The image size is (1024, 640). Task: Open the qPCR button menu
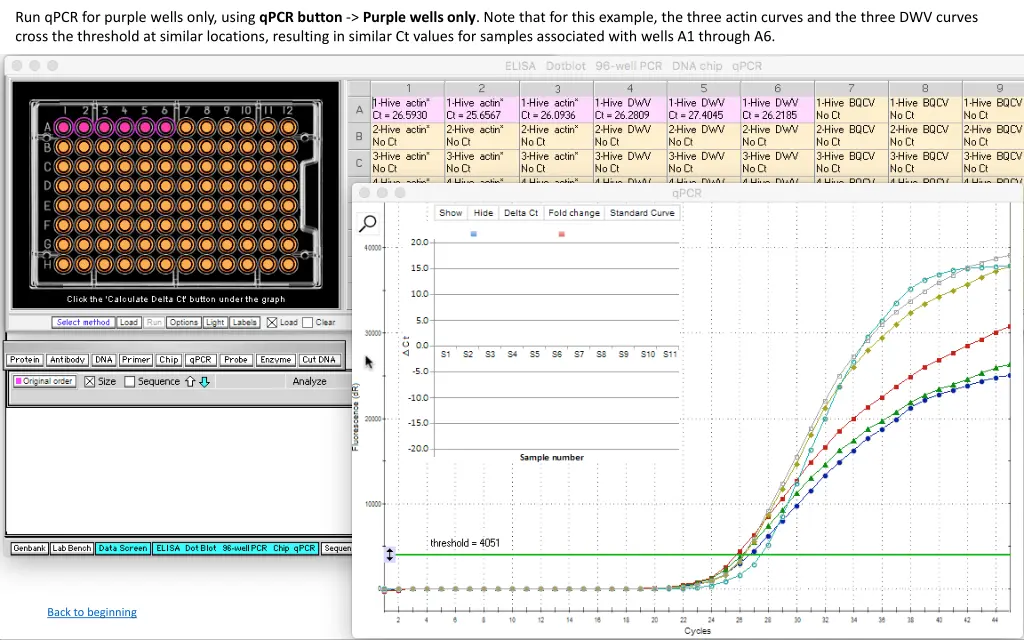click(x=201, y=359)
